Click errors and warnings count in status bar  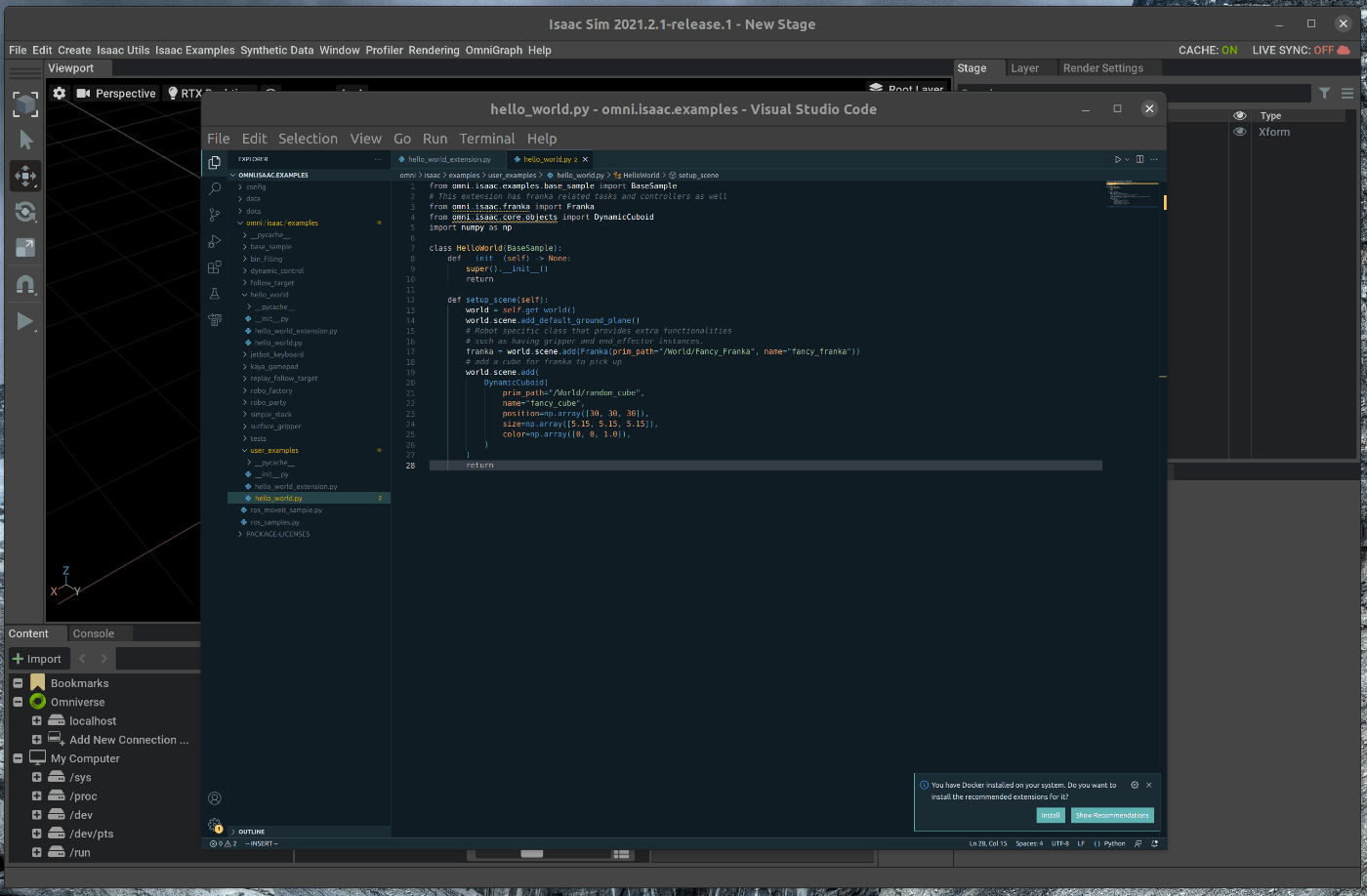[x=224, y=843]
